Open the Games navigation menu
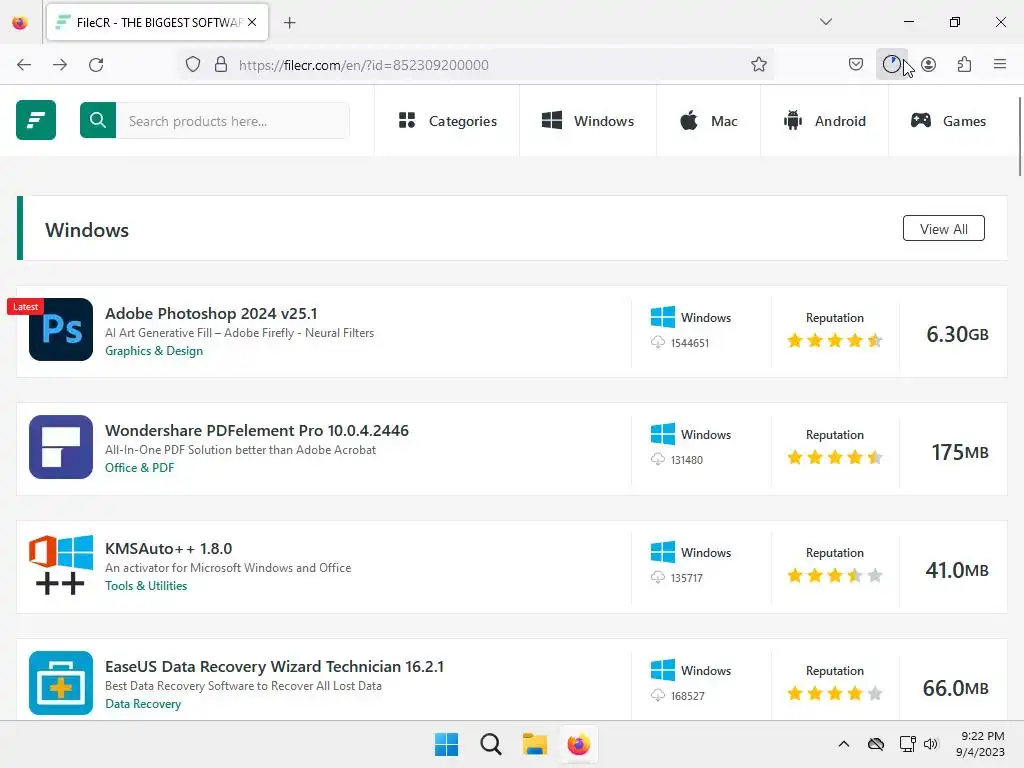 point(948,121)
